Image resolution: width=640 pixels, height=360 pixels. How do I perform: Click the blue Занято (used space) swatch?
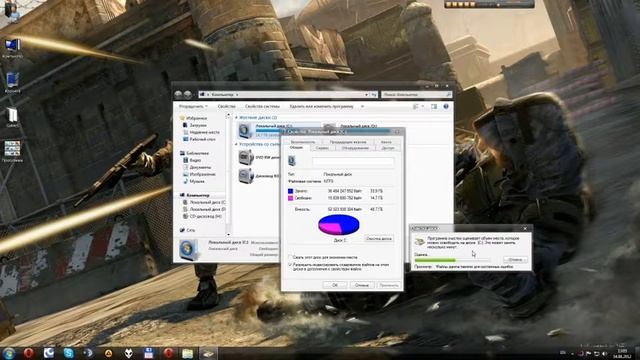(x=291, y=191)
